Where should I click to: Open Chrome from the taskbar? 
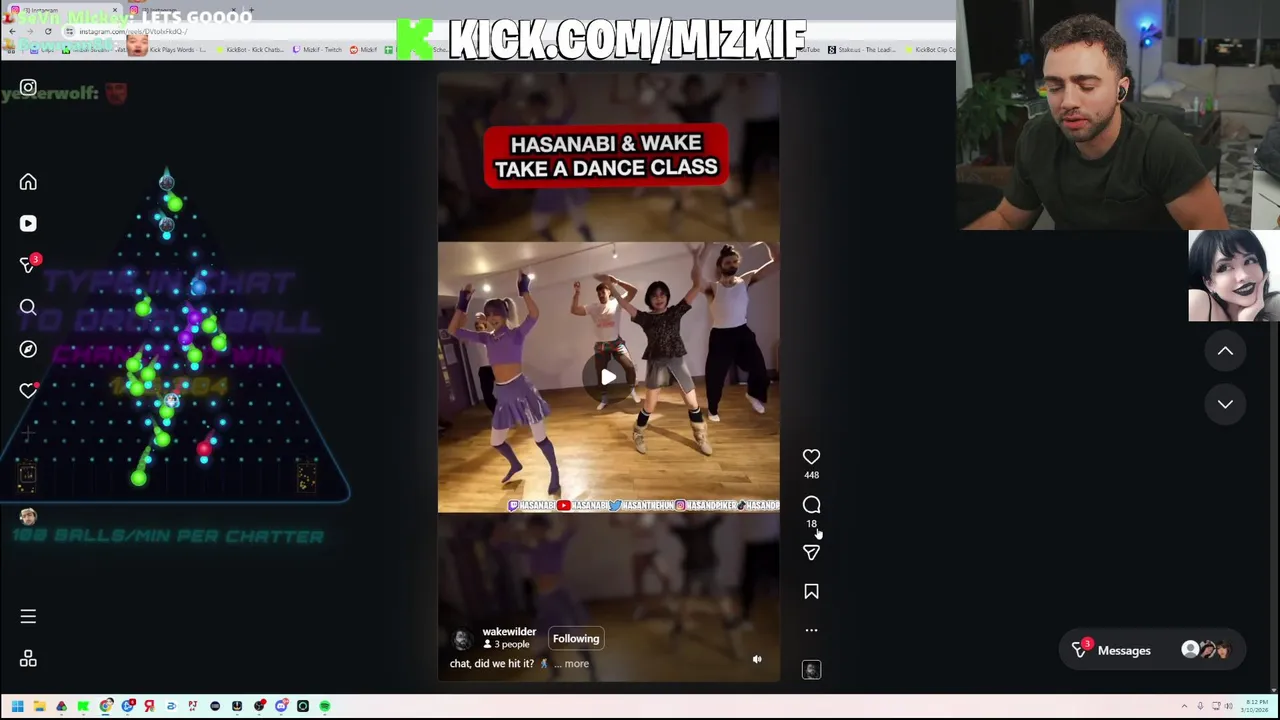point(105,706)
